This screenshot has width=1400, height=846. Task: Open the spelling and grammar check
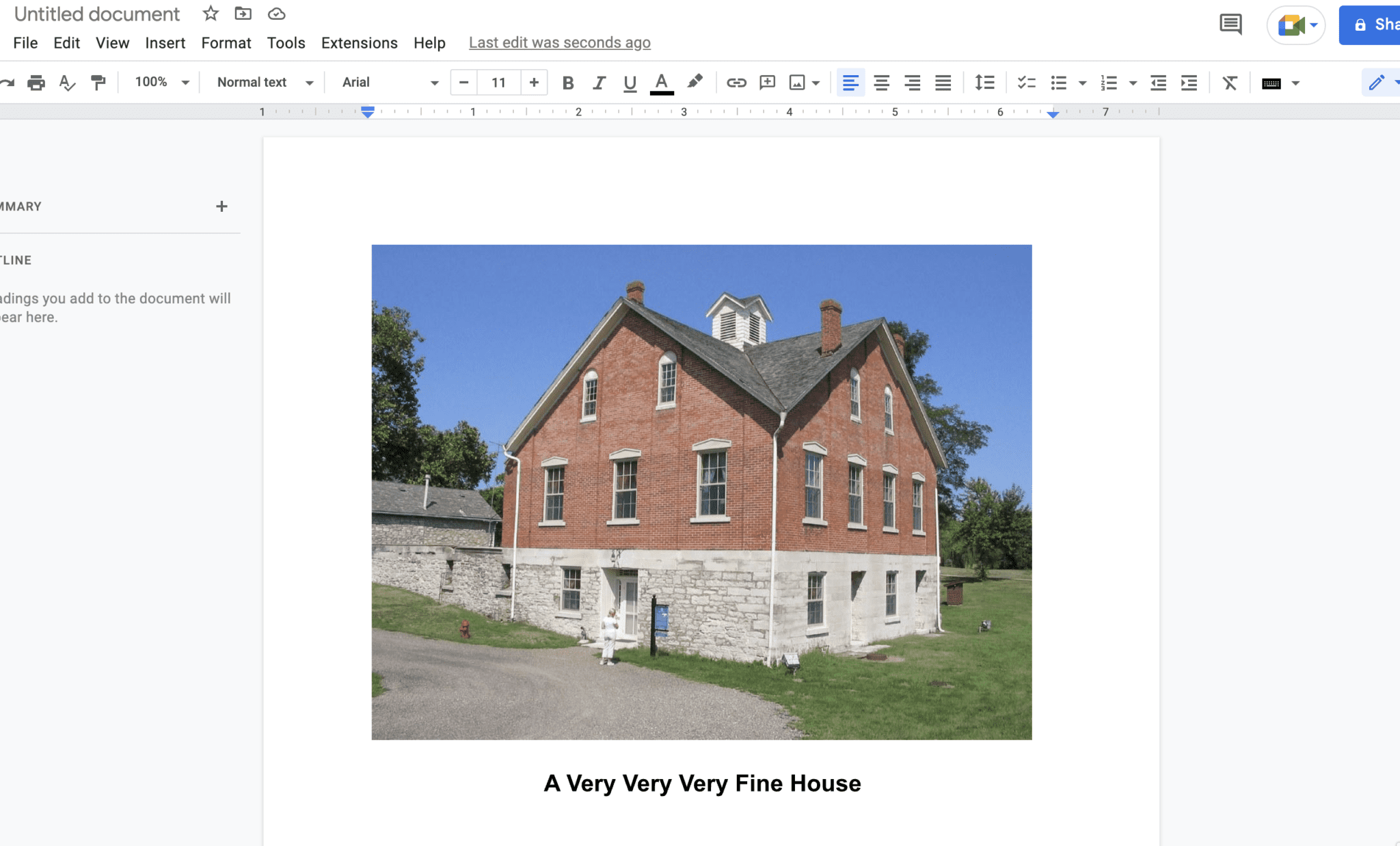(x=66, y=83)
